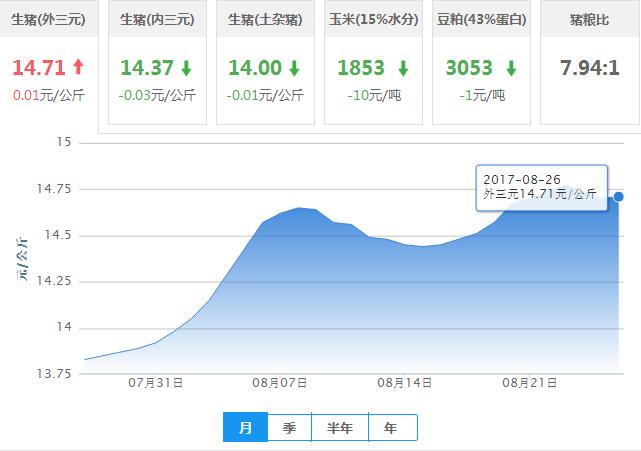Screen dimensions: 641x451
Task: Click the soybean meal price 3053
Action: [x=469, y=68]
